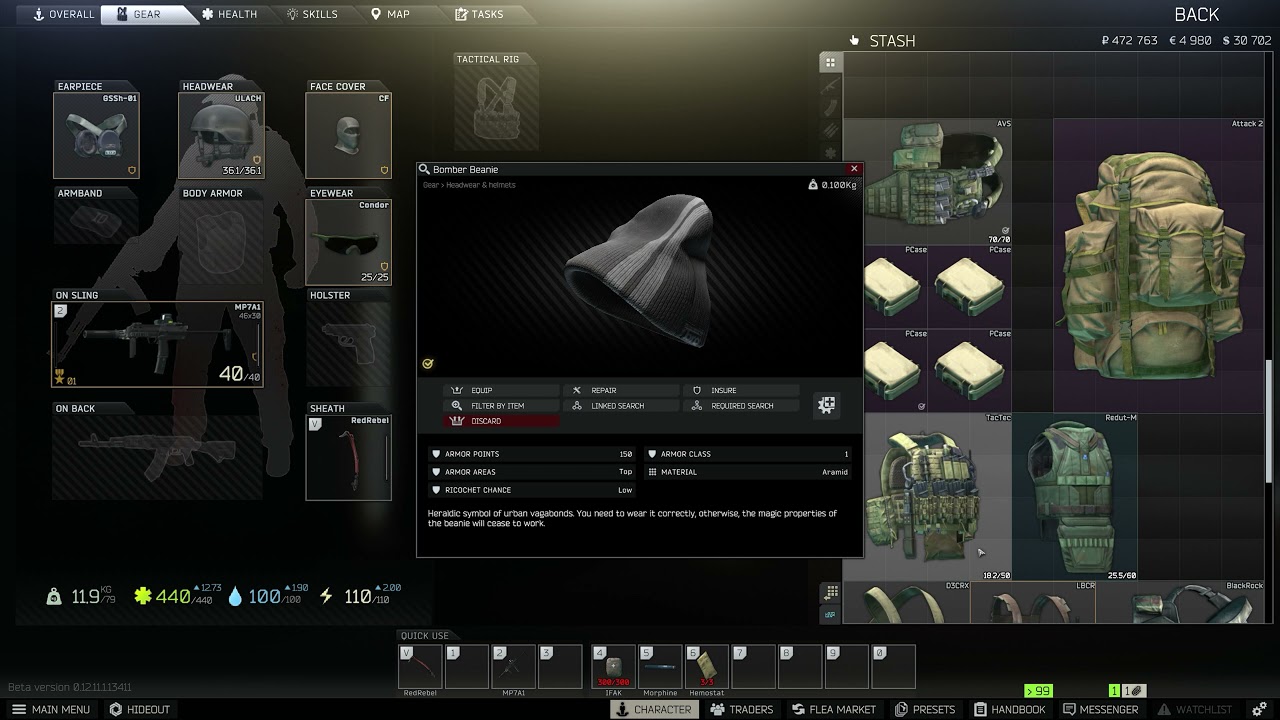Click the modding preset icon beside action list
Screen dimensions: 1280x720
coord(827,405)
